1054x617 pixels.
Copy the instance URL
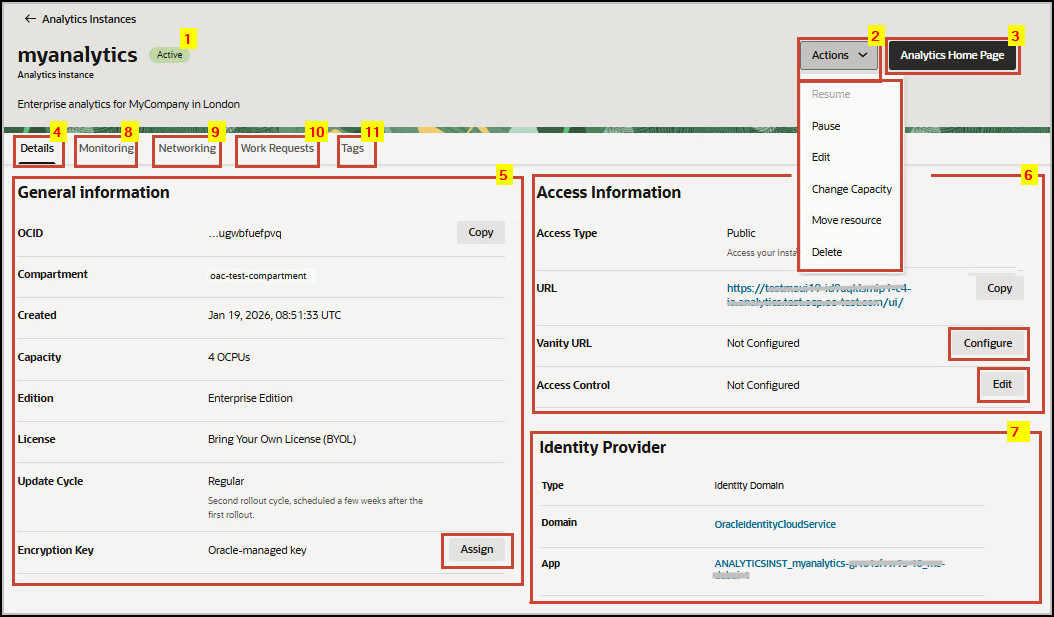pyautogui.click(x=1000, y=288)
